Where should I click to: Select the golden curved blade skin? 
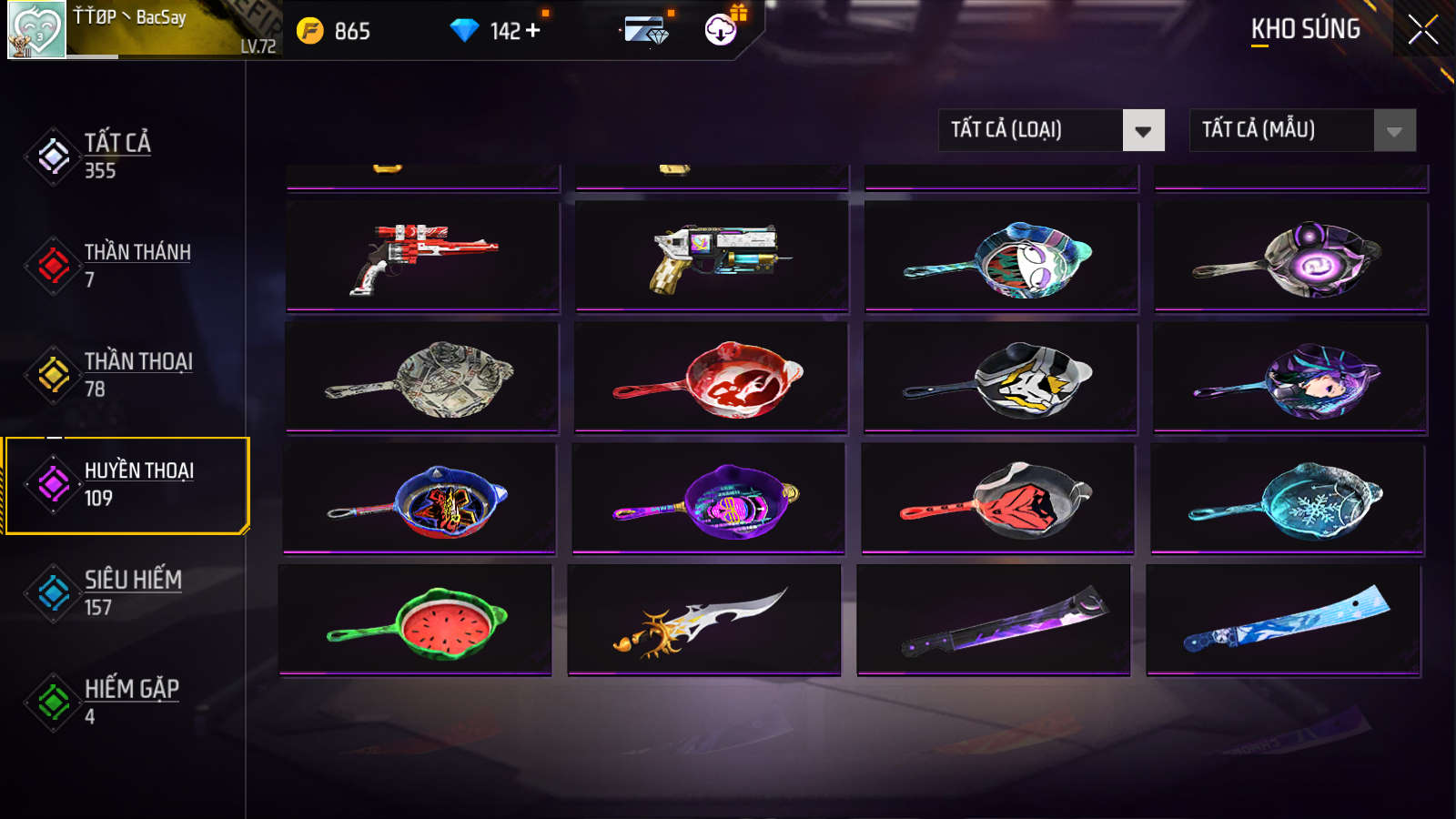tap(704, 621)
